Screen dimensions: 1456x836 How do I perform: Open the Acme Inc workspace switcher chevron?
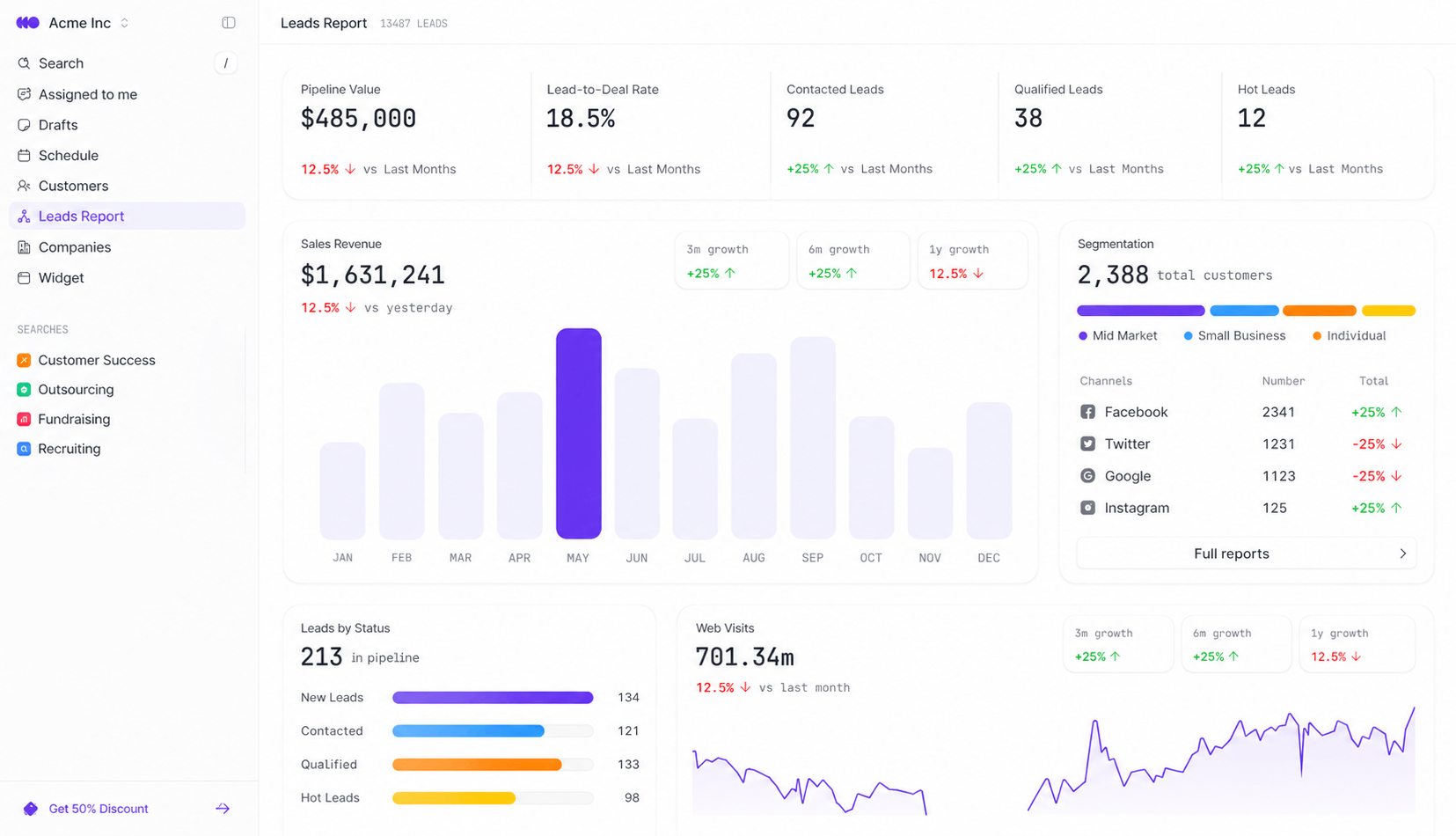coord(124,23)
